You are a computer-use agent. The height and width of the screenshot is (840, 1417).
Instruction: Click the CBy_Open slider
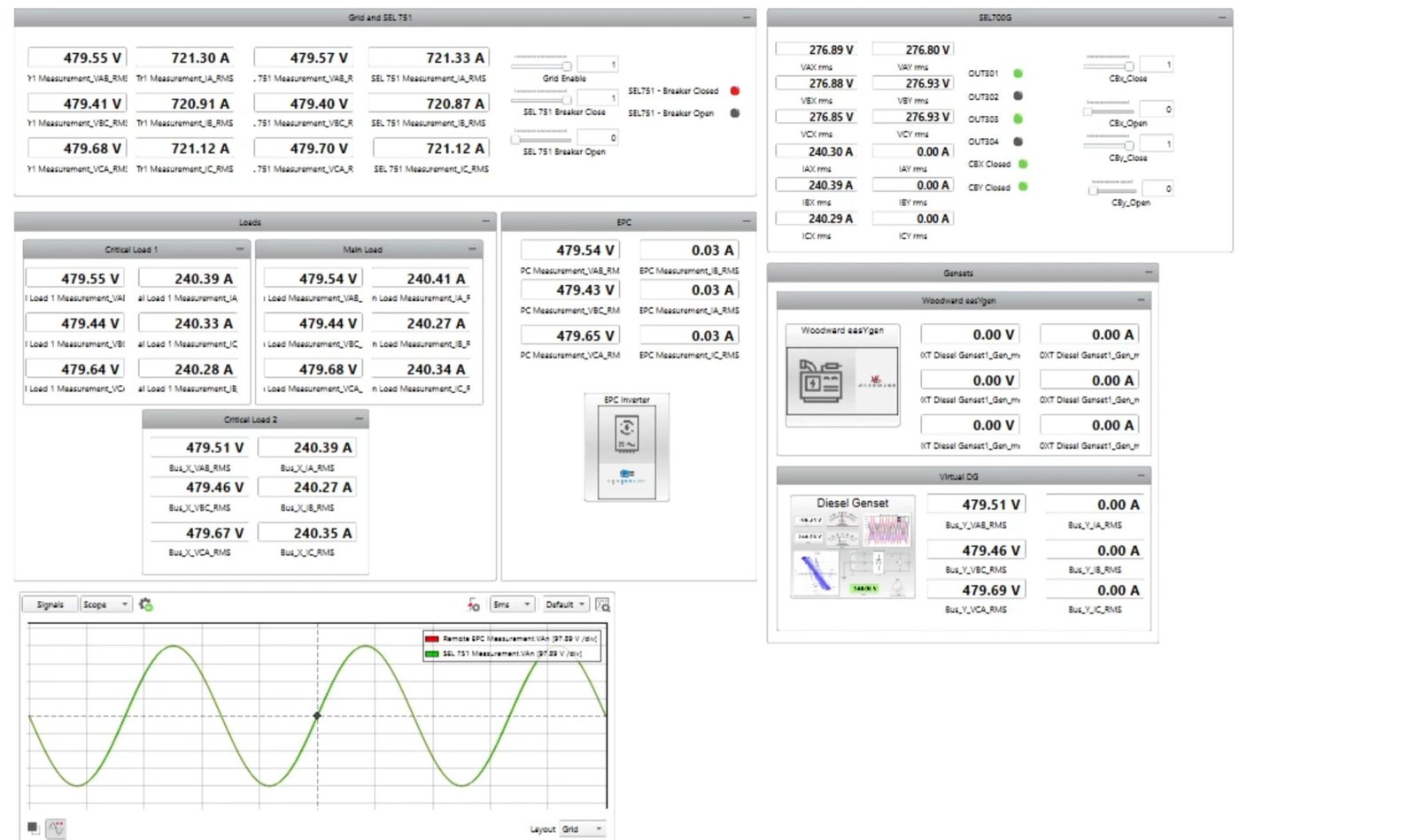[1111, 189]
